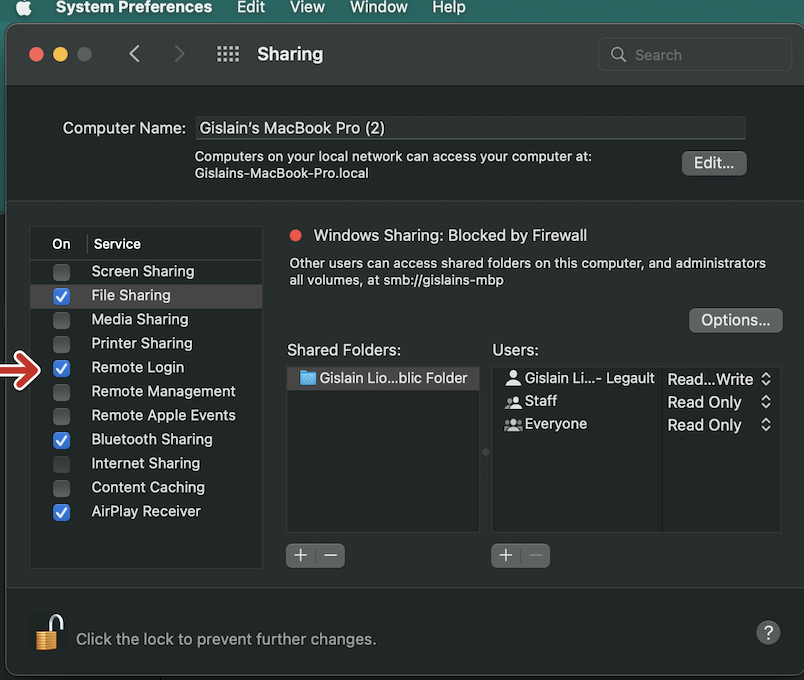This screenshot has height=680, width=804.
Task: Select the Media Sharing service row
Action: pyautogui.click(x=146, y=320)
